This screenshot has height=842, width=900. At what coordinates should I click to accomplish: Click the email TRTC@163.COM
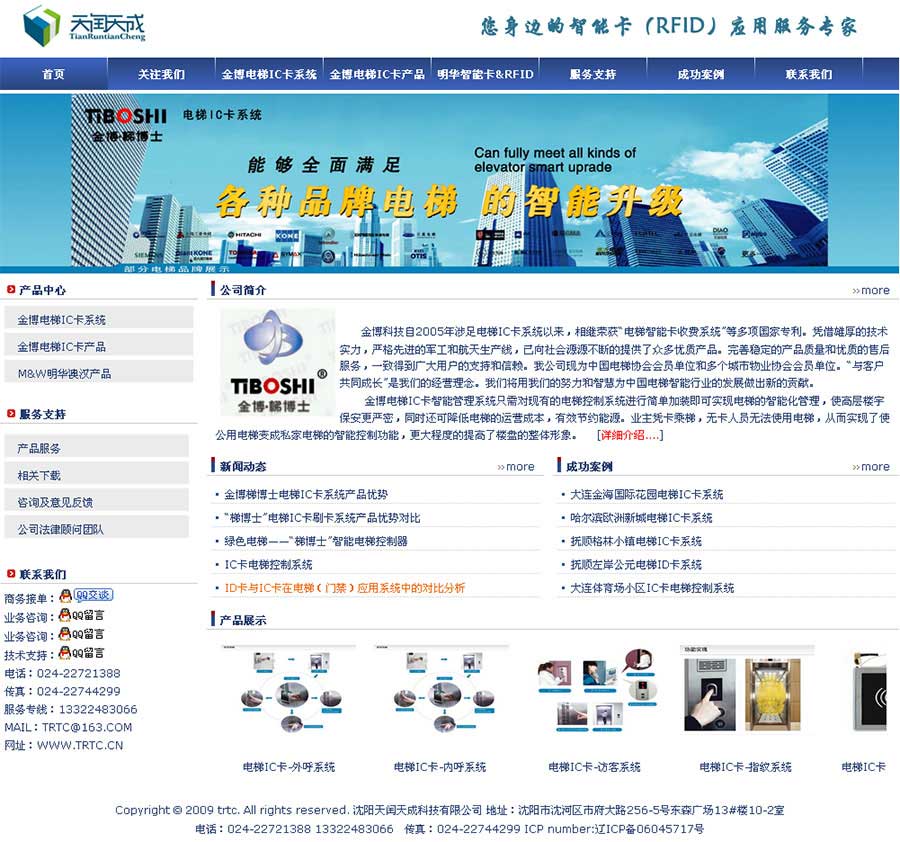(87, 727)
